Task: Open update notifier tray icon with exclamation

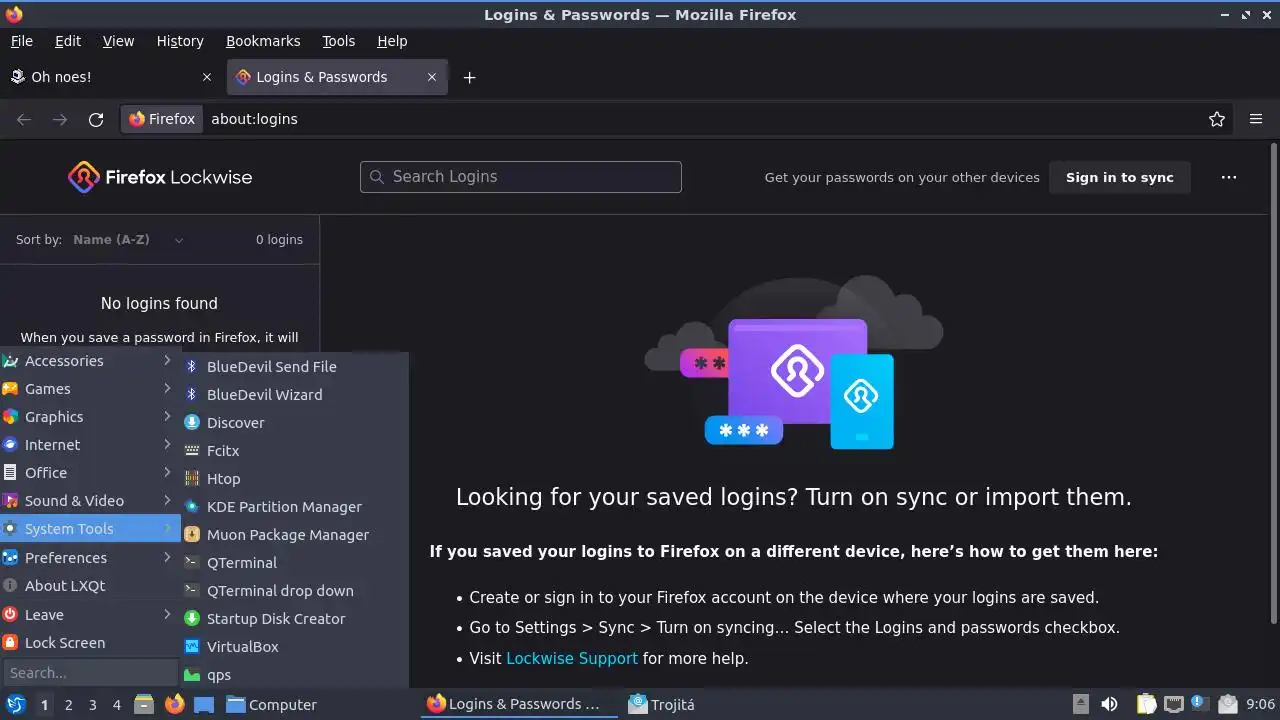Action: 1199,704
